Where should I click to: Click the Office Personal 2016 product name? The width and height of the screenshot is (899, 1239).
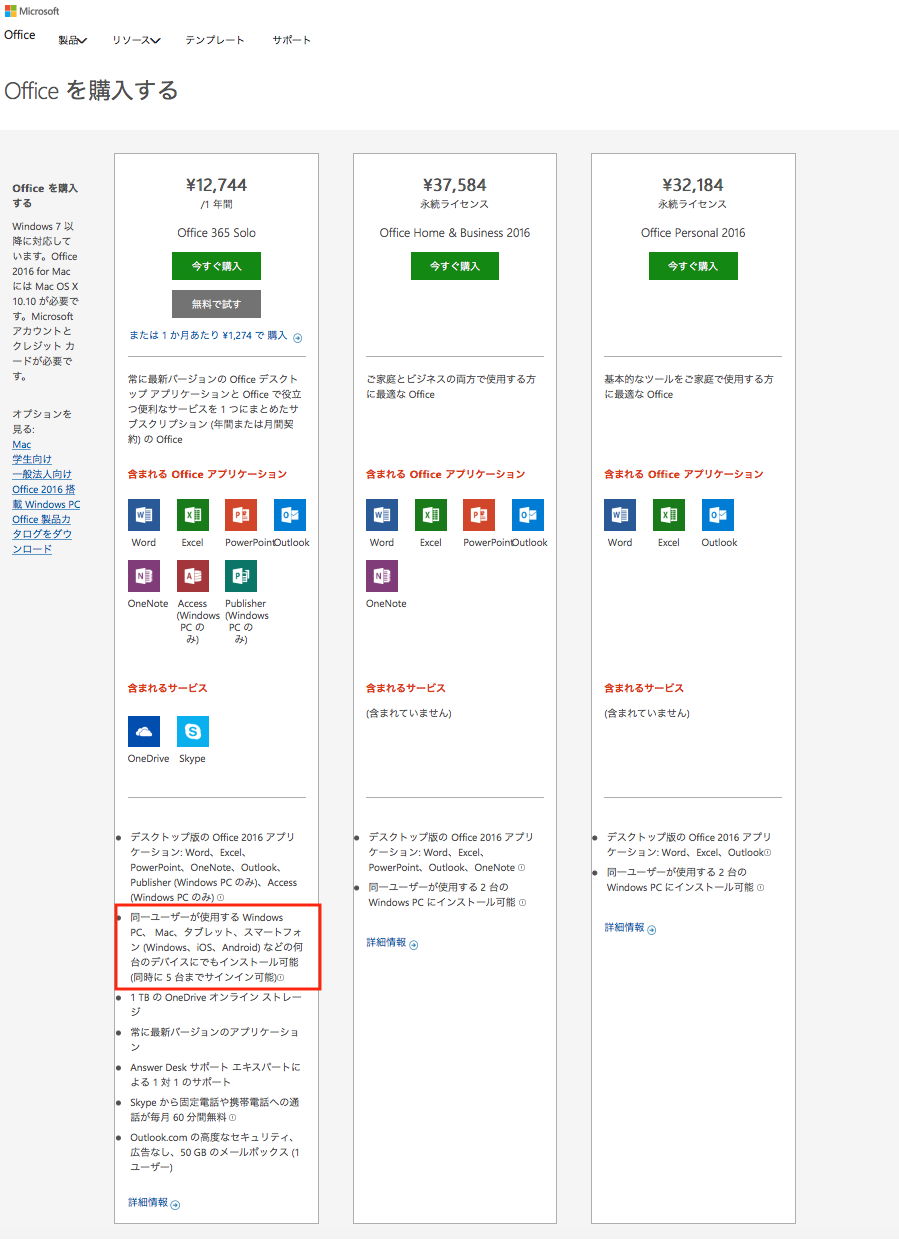[693, 233]
